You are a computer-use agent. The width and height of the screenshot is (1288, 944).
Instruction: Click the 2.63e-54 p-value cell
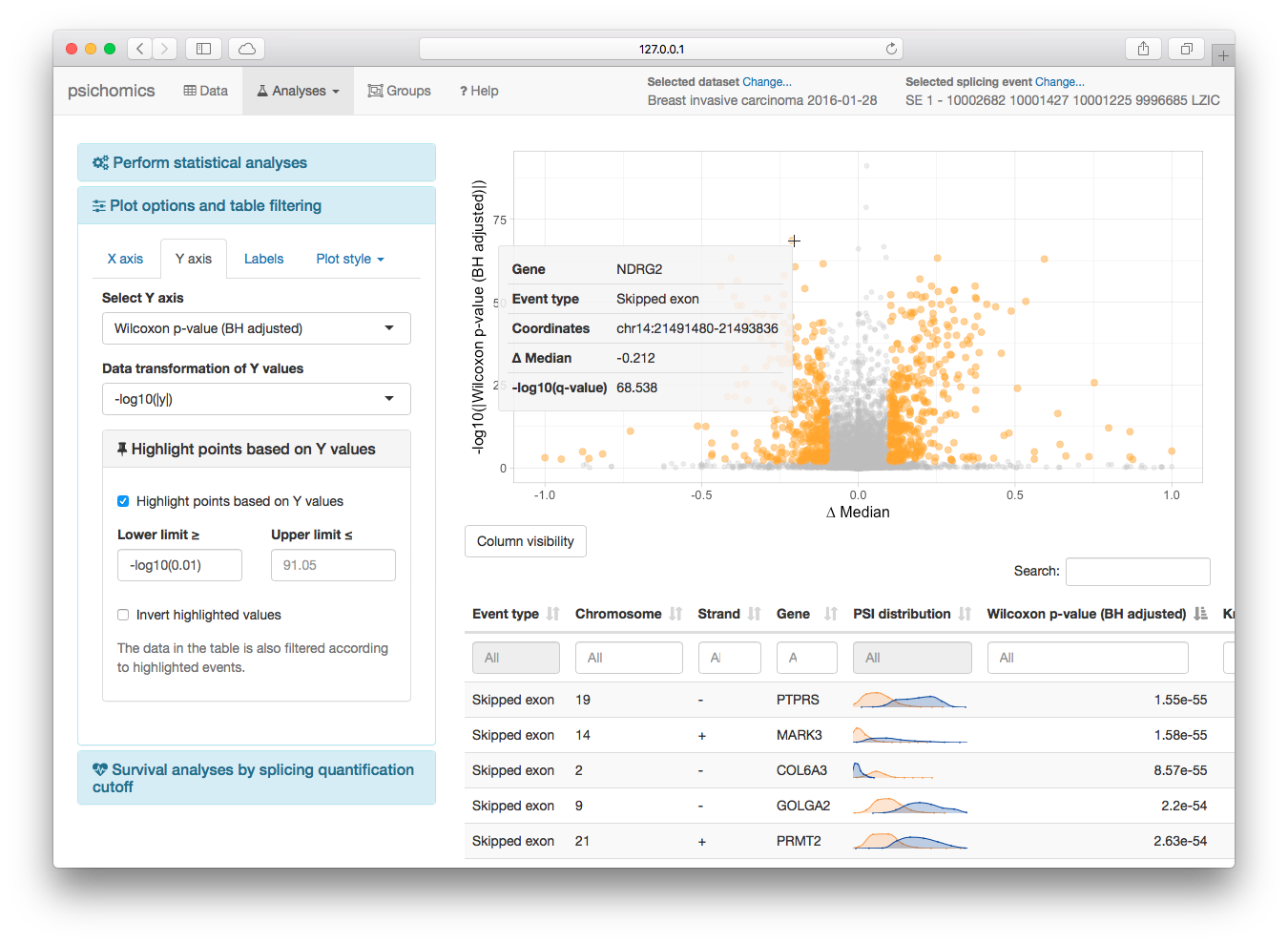1180,841
